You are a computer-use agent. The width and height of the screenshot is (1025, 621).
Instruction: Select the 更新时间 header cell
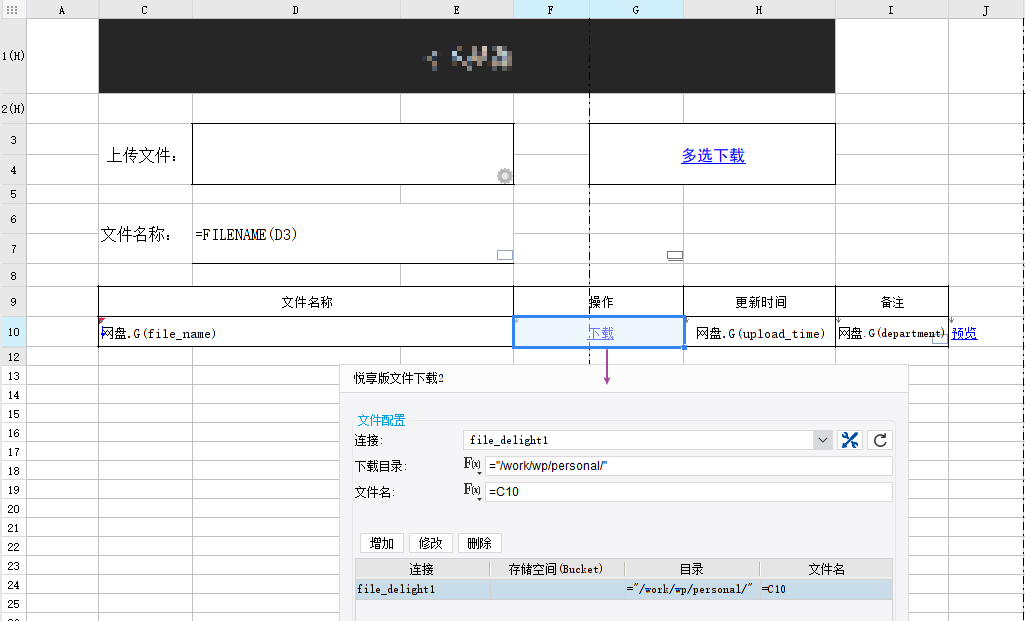pyautogui.click(x=760, y=302)
